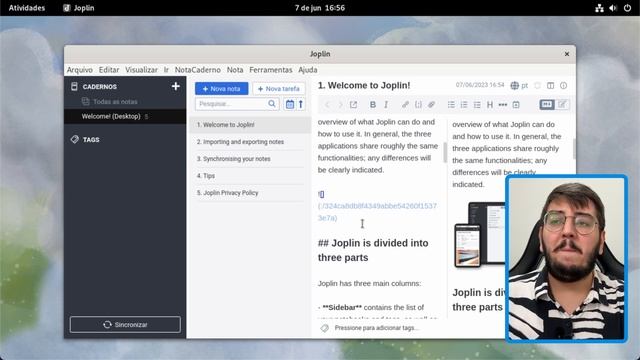The image size is (640, 360).
Task: Open the sort-by-date calendar icon in note list
Action: [x=290, y=104]
